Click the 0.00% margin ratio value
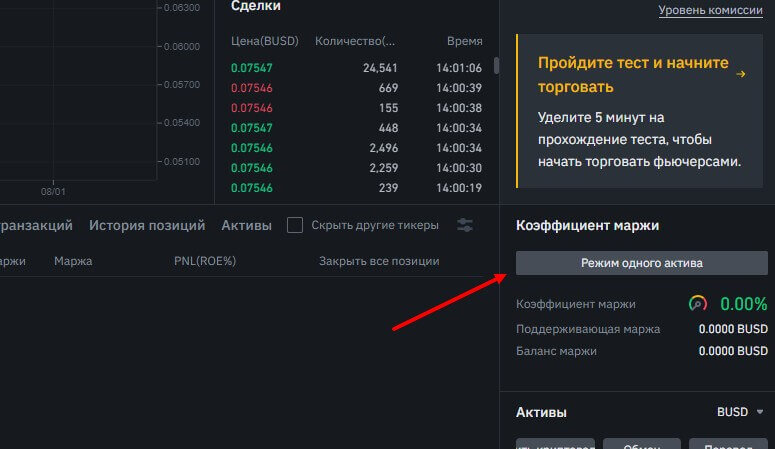This screenshot has height=449, width=775. [743, 303]
